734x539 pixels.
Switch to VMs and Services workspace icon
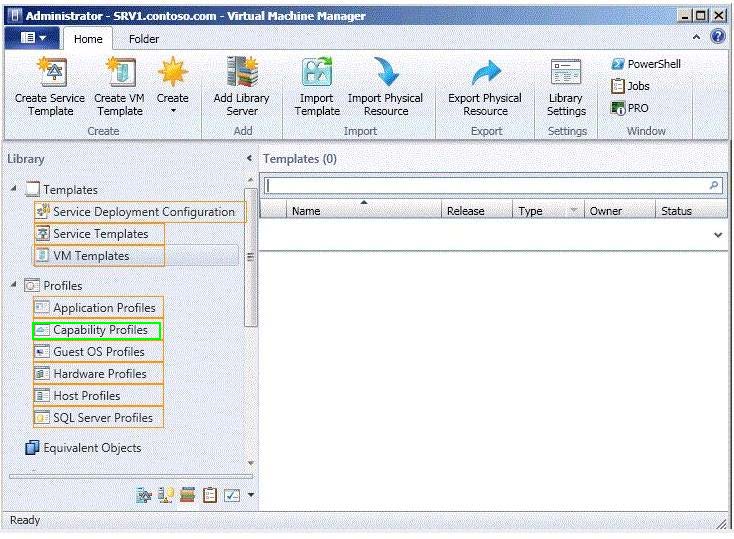(x=143, y=495)
